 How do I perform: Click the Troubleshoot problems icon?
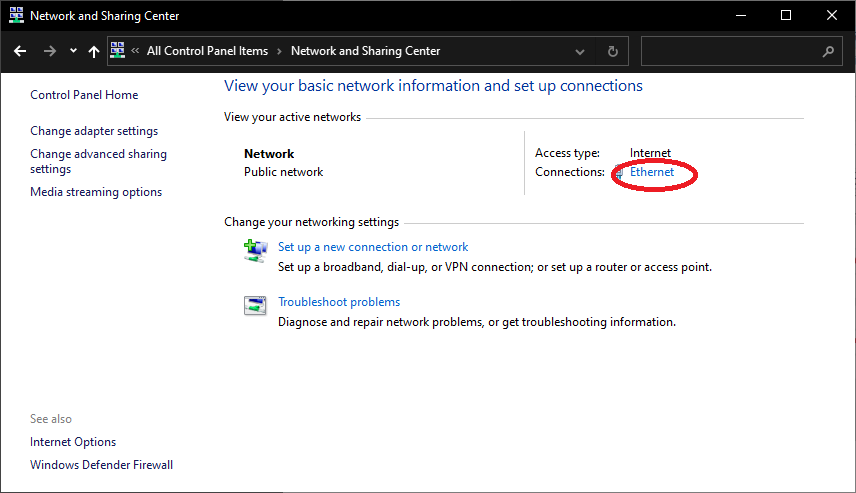(255, 305)
